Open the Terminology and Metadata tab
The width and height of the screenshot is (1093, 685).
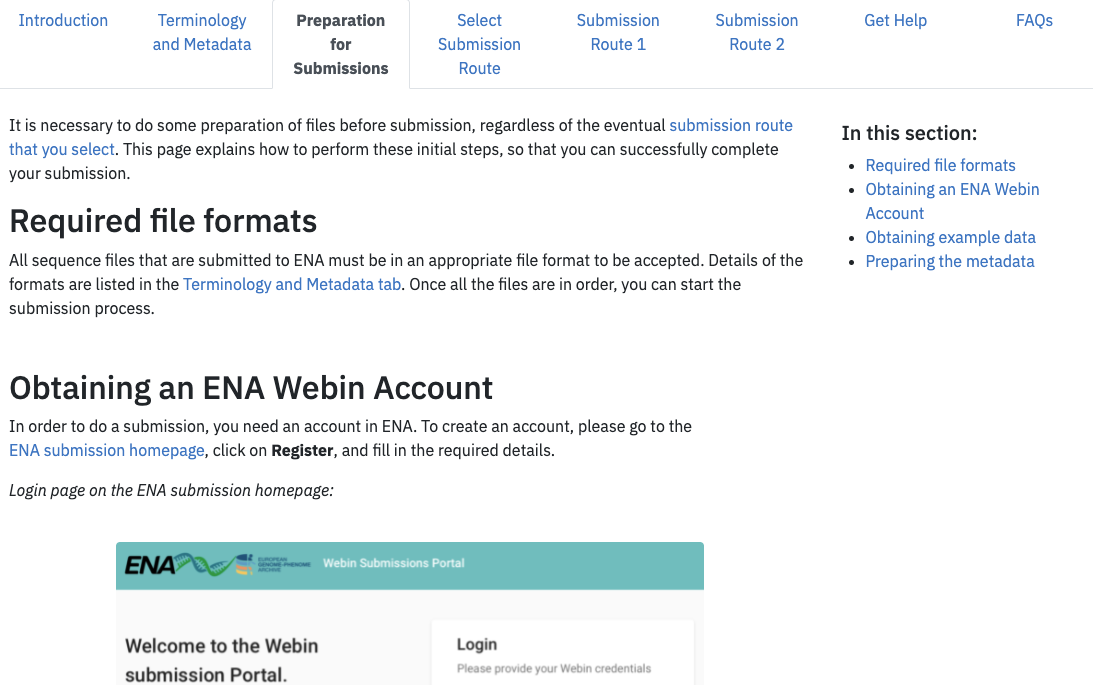click(x=201, y=32)
